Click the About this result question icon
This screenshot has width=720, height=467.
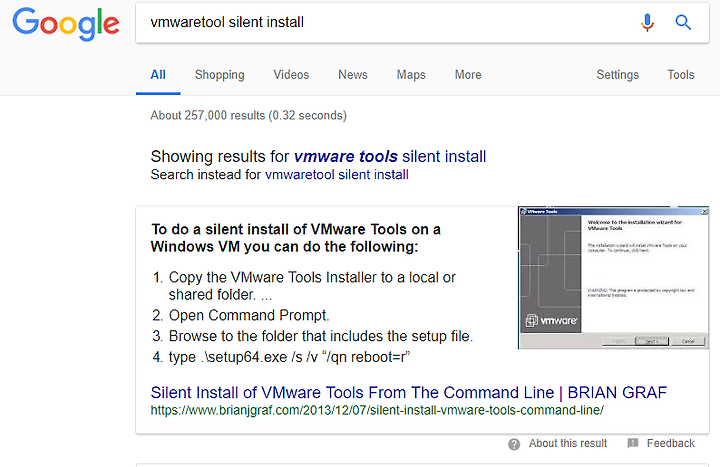point(514,444)
